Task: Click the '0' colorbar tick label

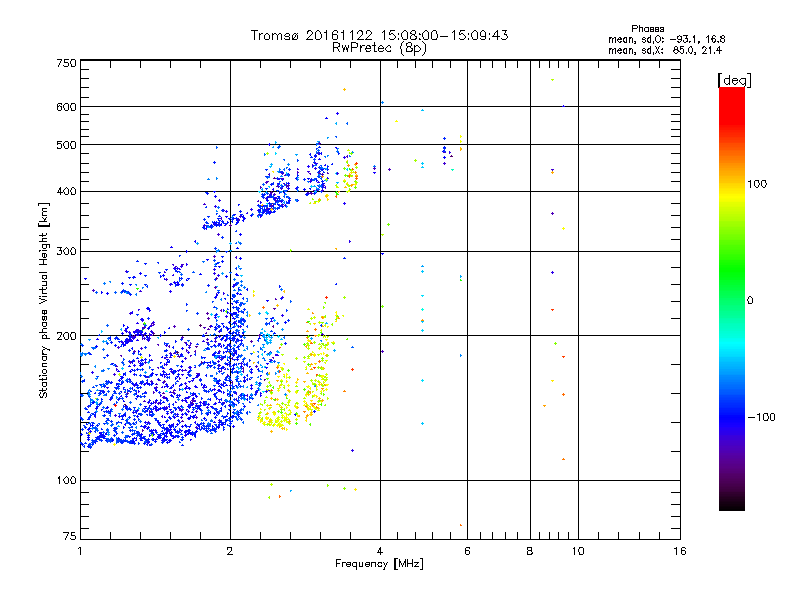Action: [750, 301]
